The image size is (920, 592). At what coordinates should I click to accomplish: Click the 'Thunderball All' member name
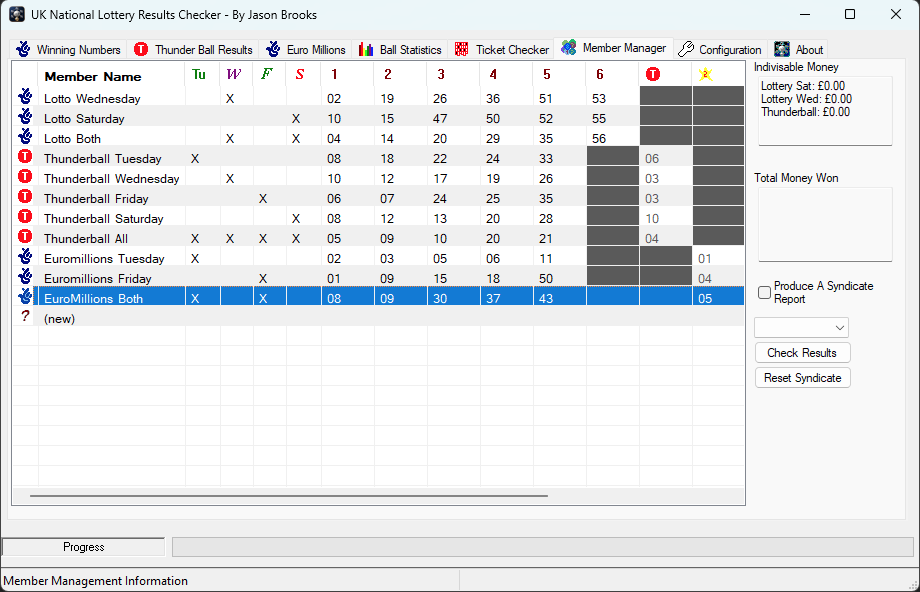86,238
